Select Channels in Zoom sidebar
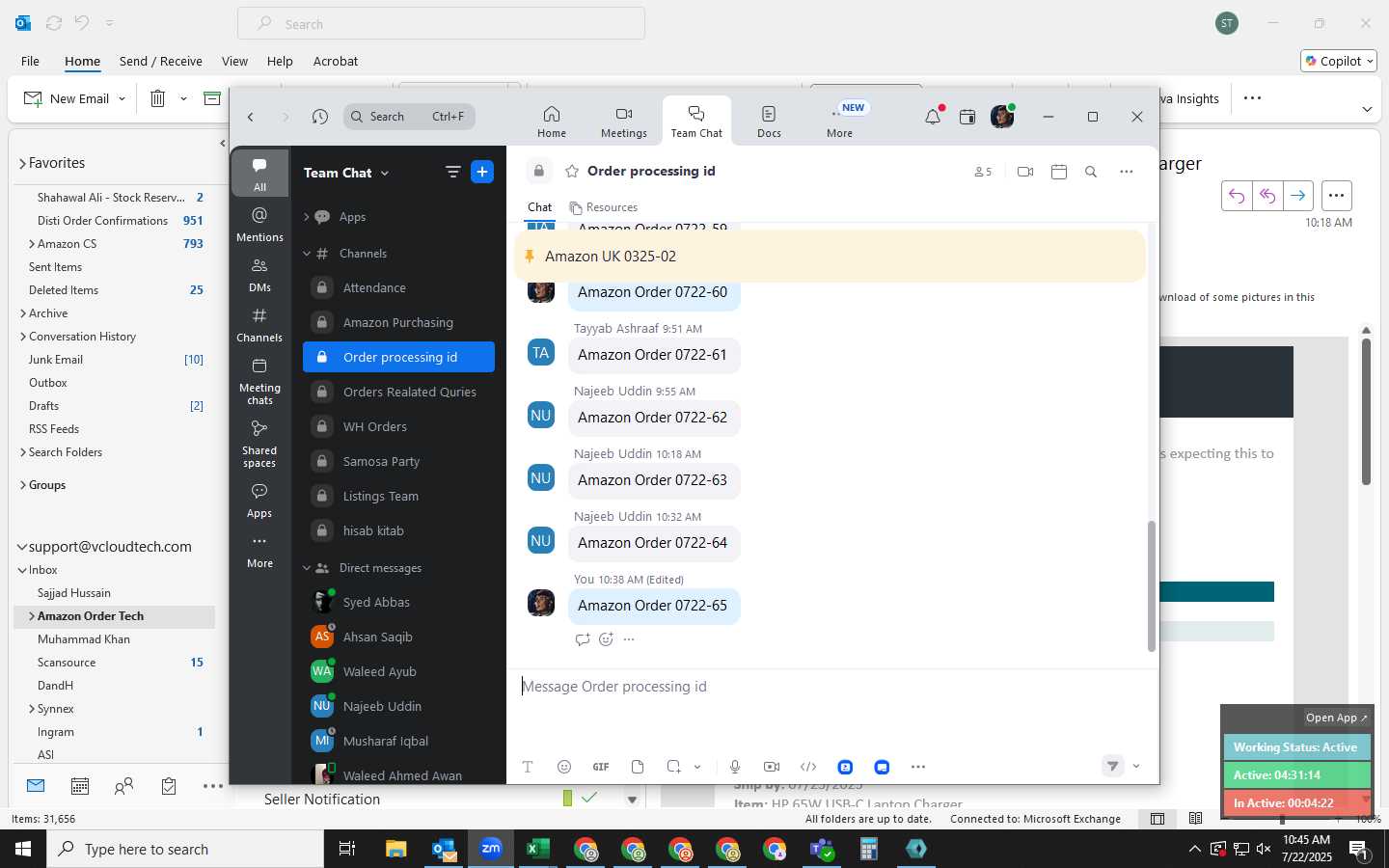This screenshot has height=868, width=1389. [259, 324]
